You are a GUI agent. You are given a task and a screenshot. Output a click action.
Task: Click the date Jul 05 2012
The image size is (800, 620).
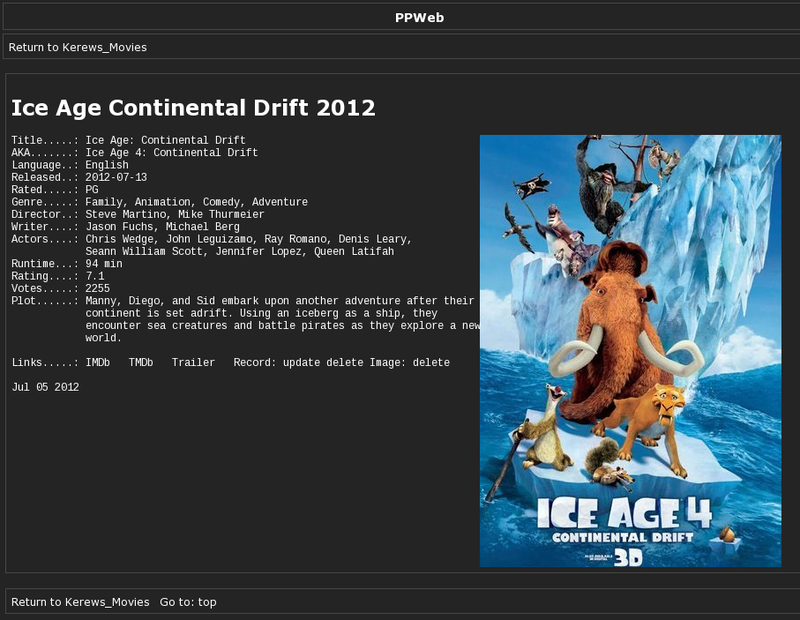pos(45,387)
